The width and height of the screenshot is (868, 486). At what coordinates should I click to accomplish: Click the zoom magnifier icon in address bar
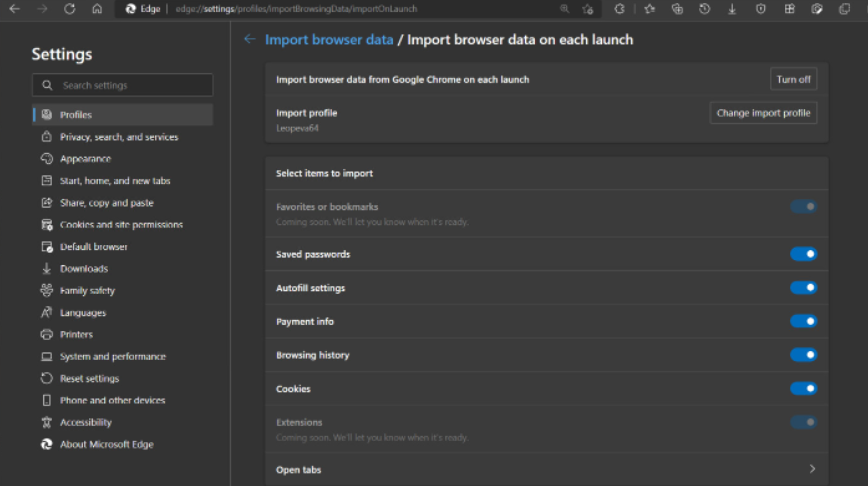(x=564, y=9)
